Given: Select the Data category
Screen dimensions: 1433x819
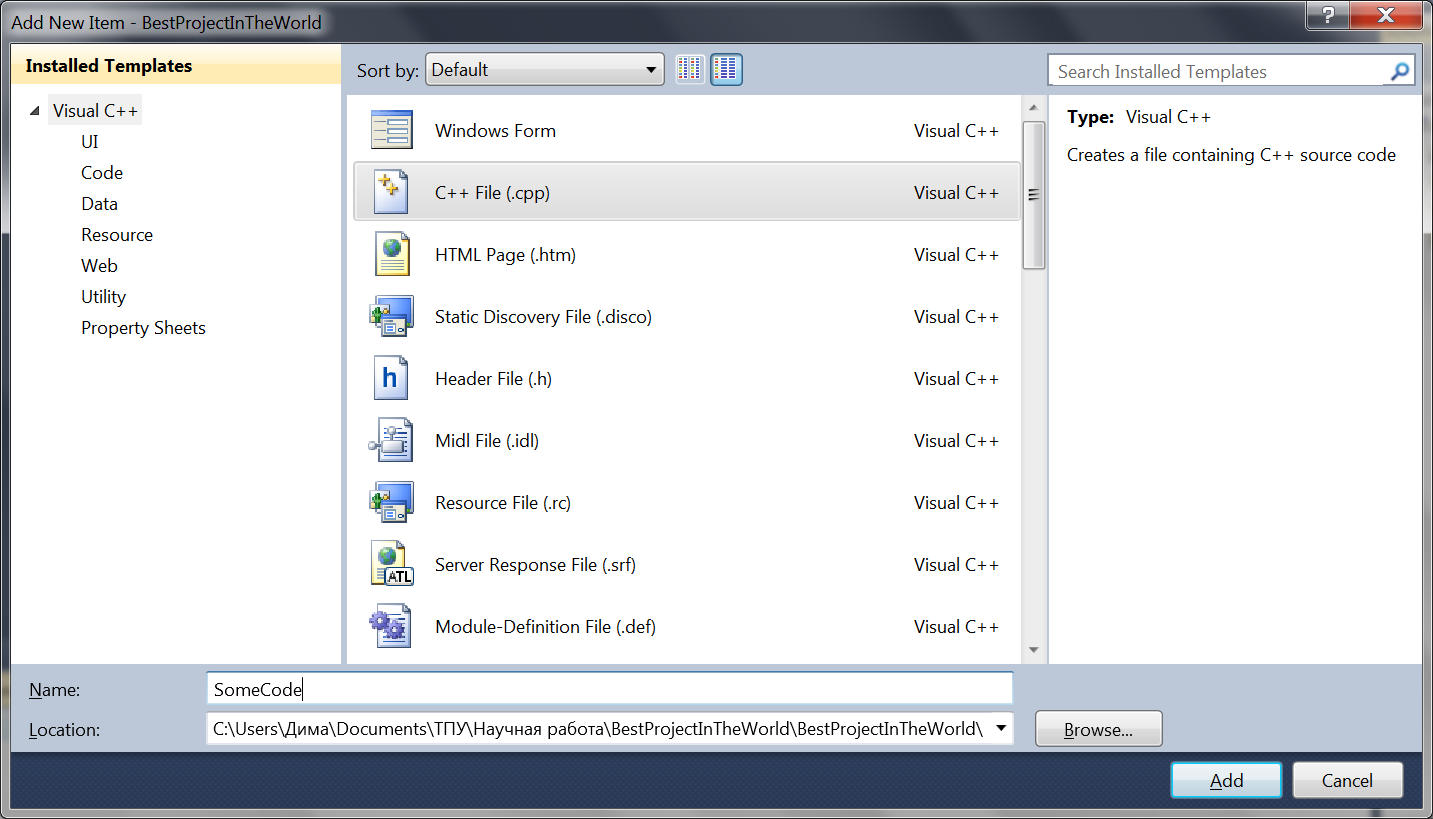Looking at the screenshot, I should [x=99, y=204].
